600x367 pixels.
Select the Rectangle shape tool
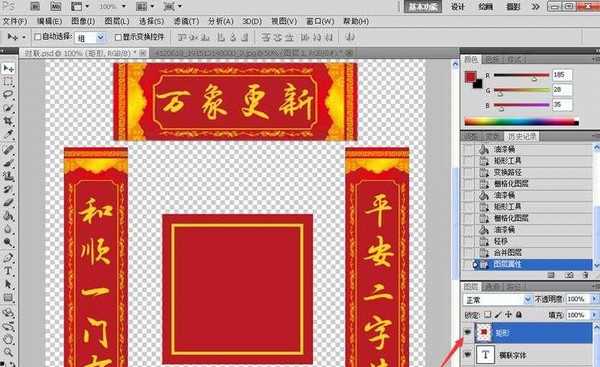8,298
